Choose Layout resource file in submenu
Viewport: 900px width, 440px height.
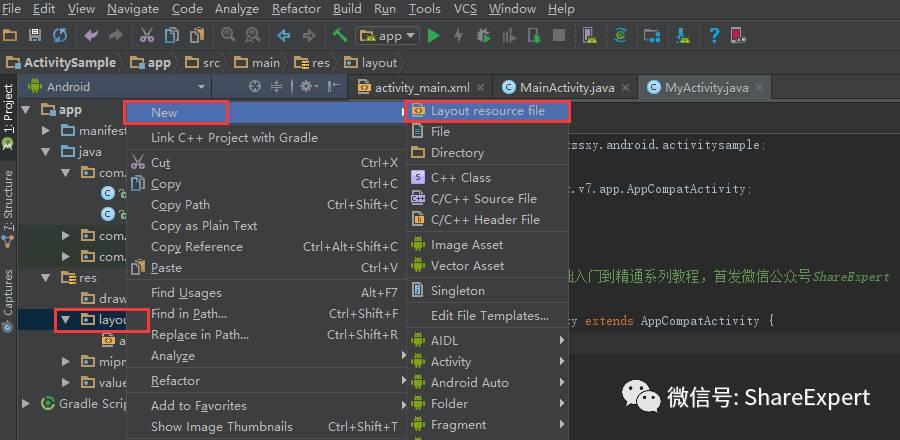pyautogui.click(x=487, y=111)
